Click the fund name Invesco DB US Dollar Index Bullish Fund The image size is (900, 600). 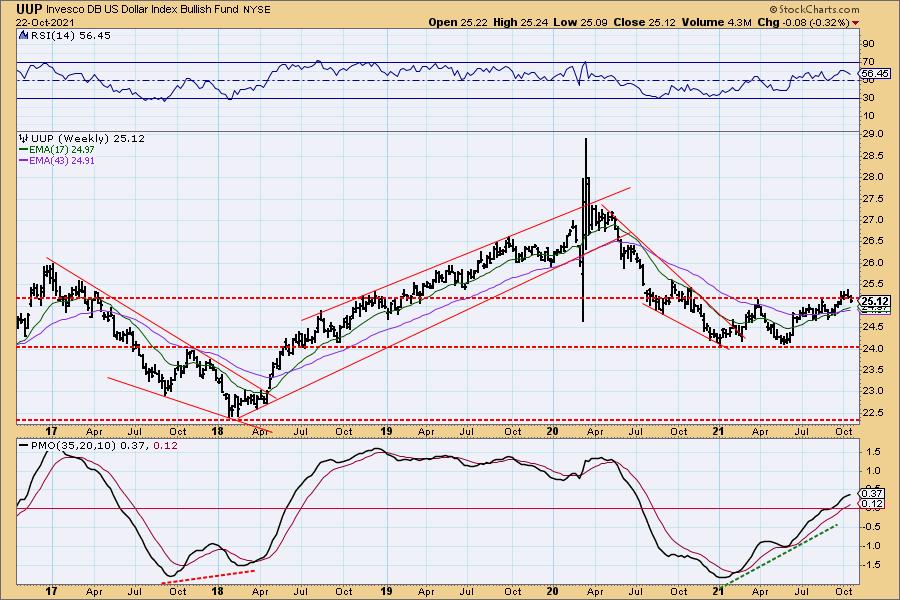[x=143, y=9]
